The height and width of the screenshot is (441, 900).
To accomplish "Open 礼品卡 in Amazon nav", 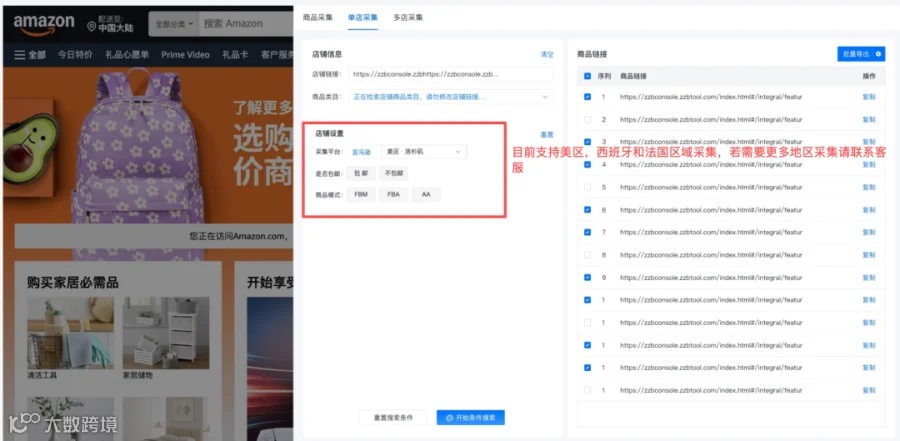I will pos(235,55).
